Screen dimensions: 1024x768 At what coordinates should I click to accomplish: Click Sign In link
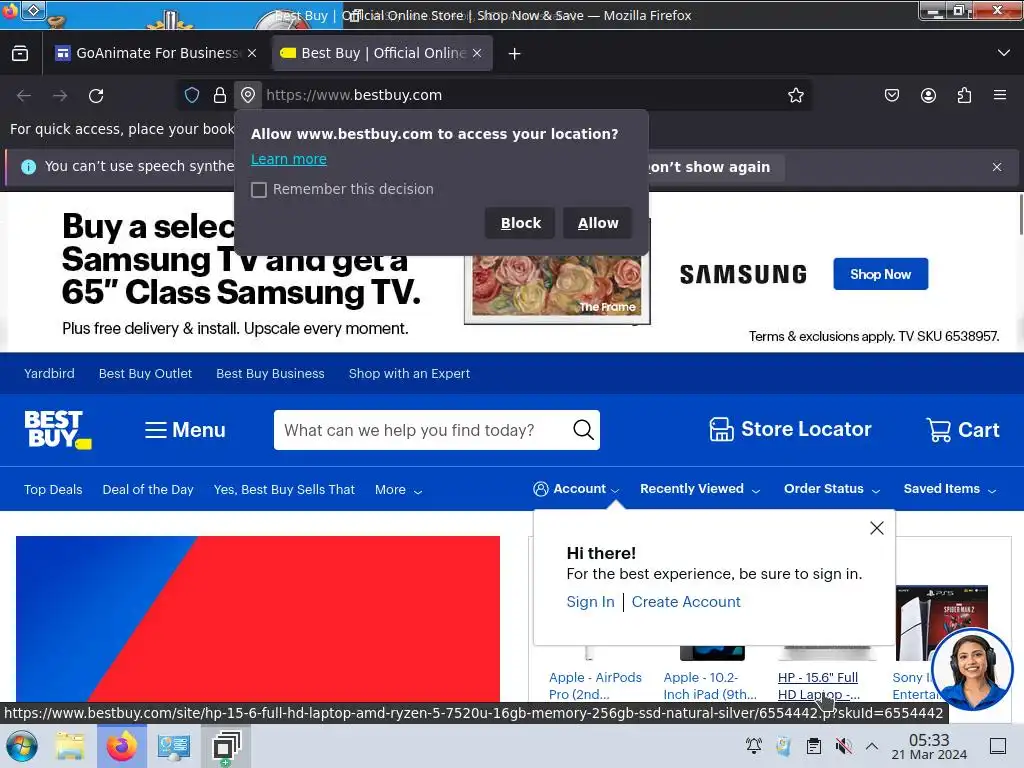point(590,601)
